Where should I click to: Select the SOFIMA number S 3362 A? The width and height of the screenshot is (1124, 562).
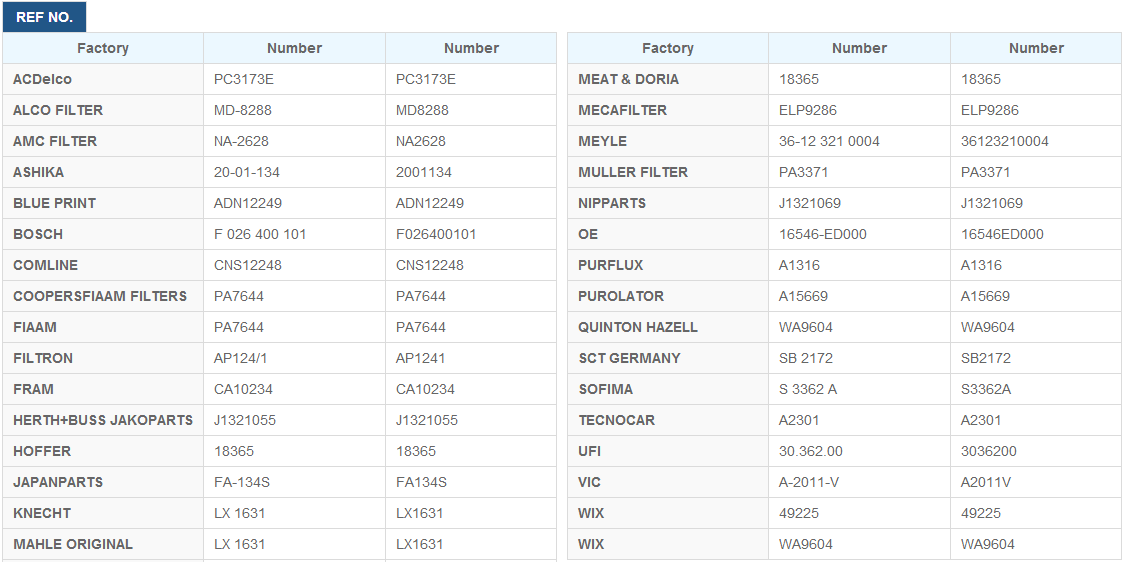(808, 389)
